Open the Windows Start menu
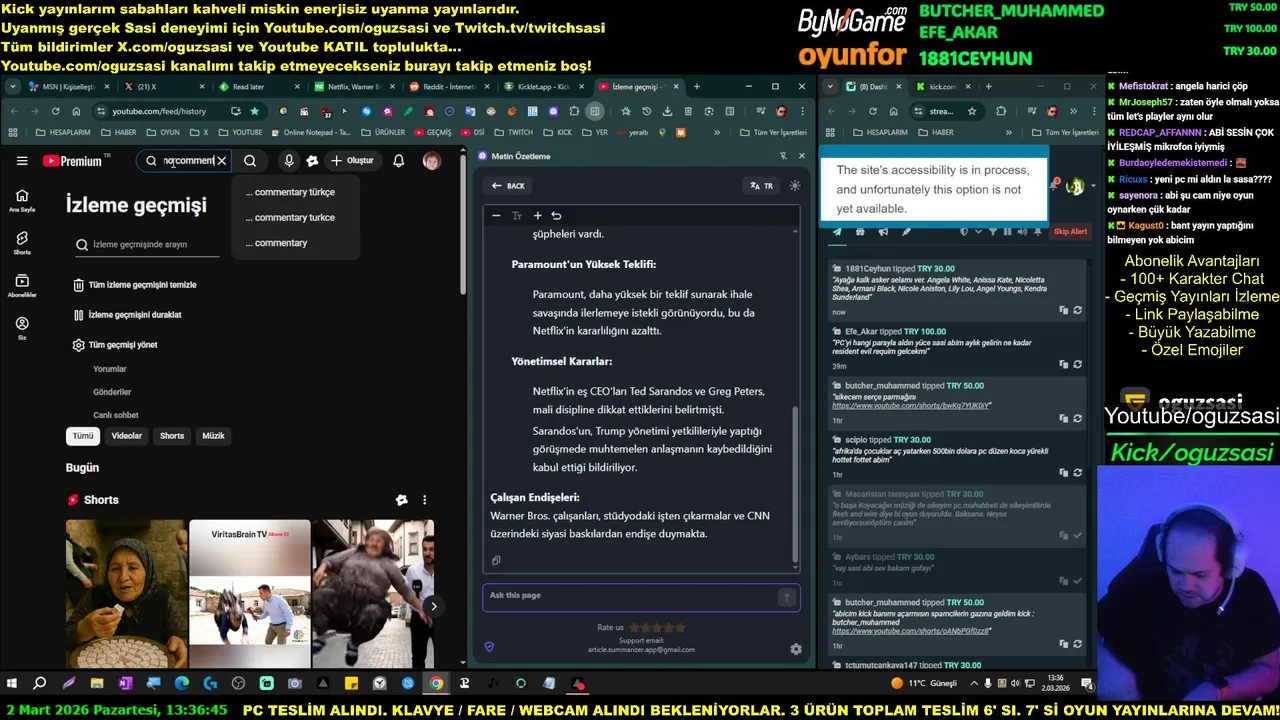 [12, 684]
